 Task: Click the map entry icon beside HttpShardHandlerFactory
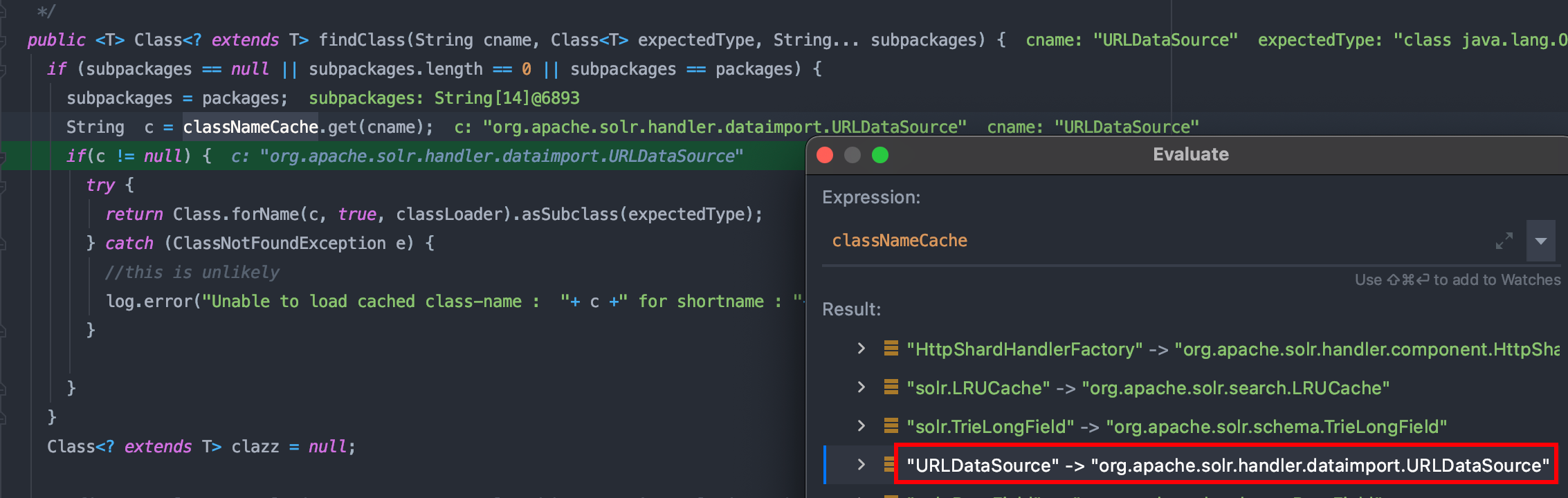point(891,349)
